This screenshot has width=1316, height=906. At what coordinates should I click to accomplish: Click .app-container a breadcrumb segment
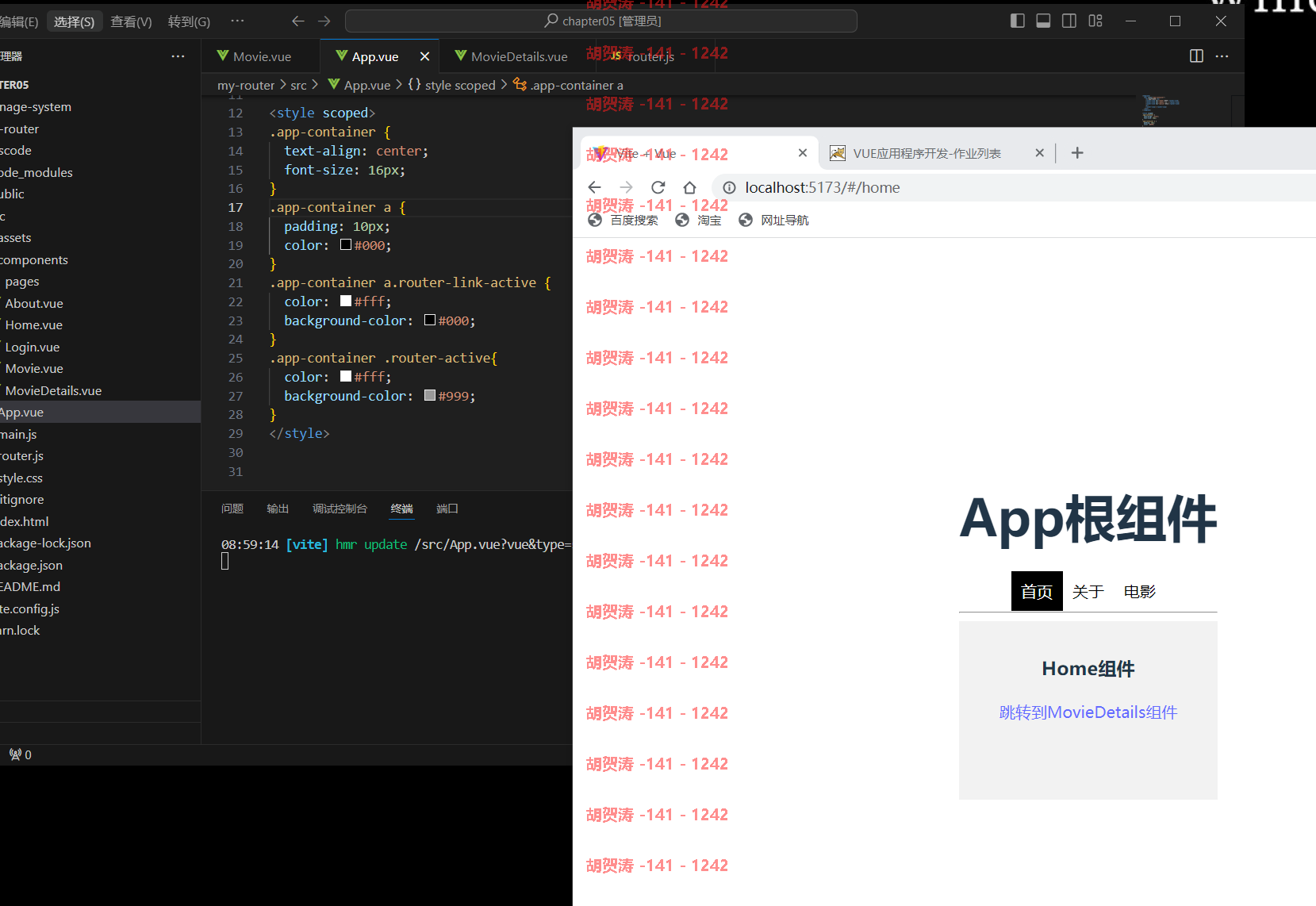pos(569,85)
